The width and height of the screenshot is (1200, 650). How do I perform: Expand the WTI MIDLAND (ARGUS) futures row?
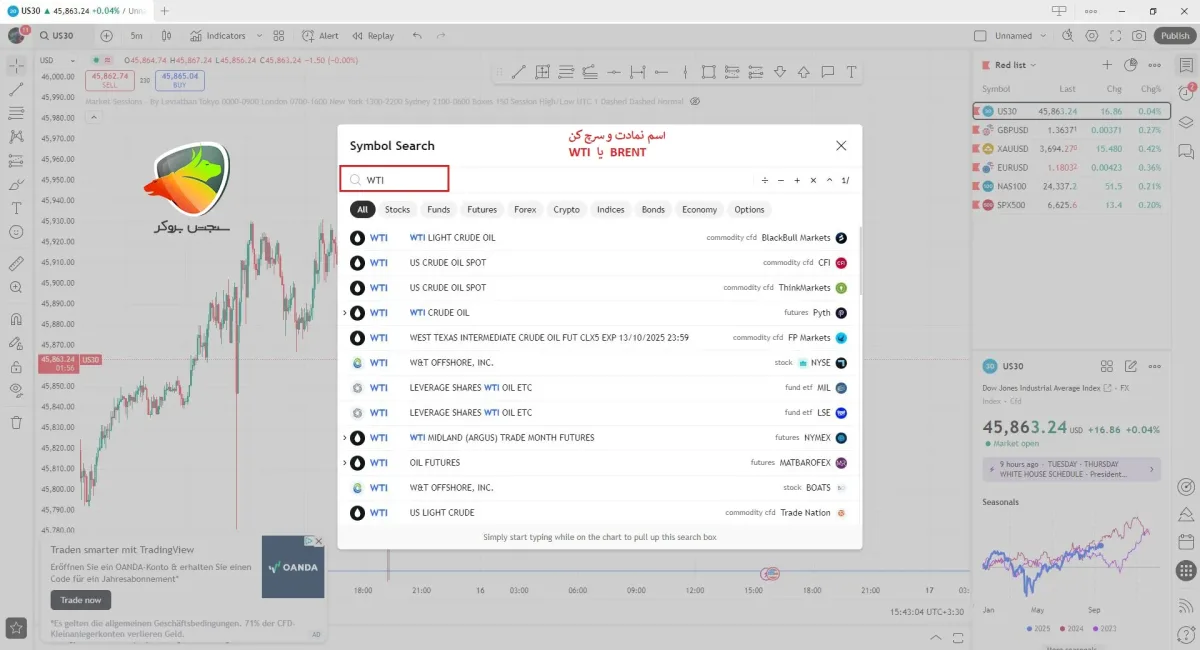[345, 438]
